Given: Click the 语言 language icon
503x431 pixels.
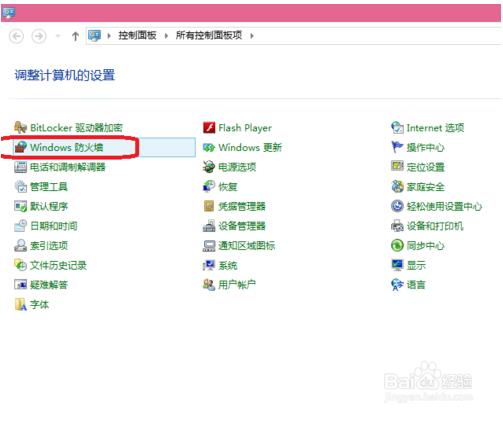Looking at the screenshot, I should point(397,285).
